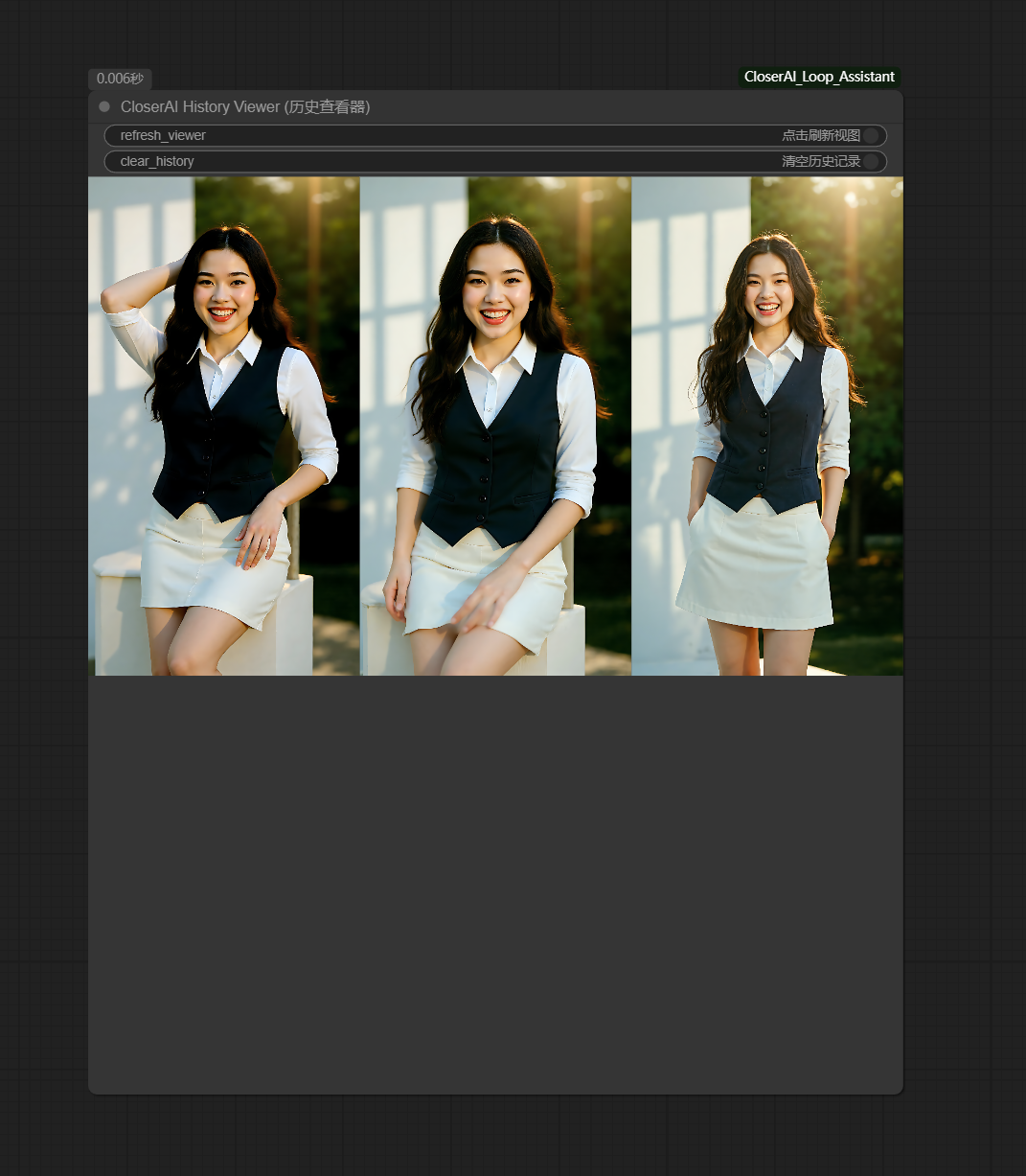The image size is (1026, 1176).
Task: Open the middle thumbnail of woman seated, hand on knee
Action: [495, 427]
